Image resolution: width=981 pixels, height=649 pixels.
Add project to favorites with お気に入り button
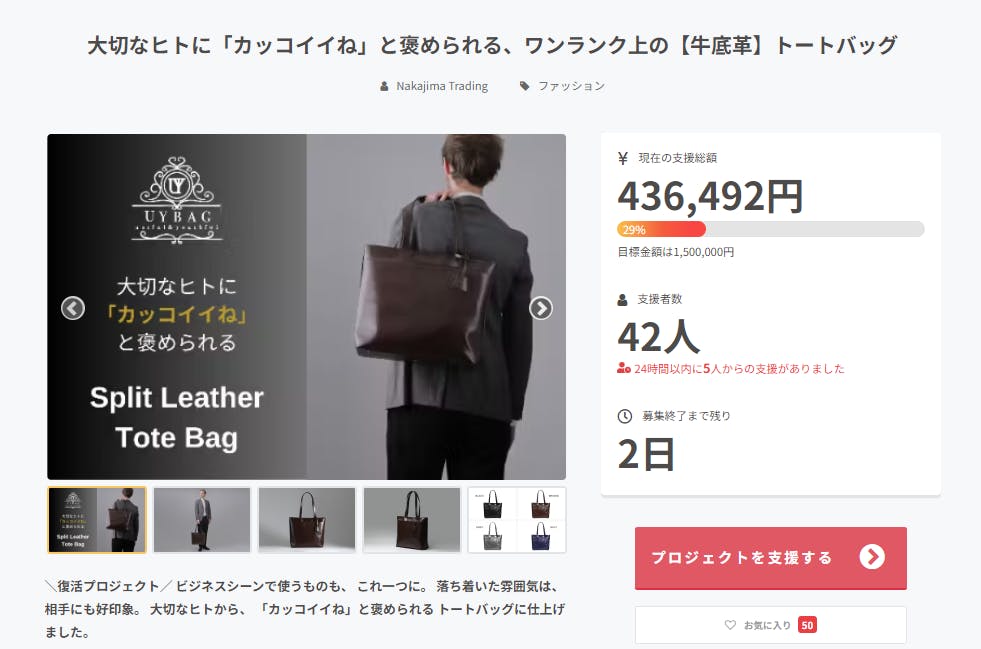tap(771, 625)
